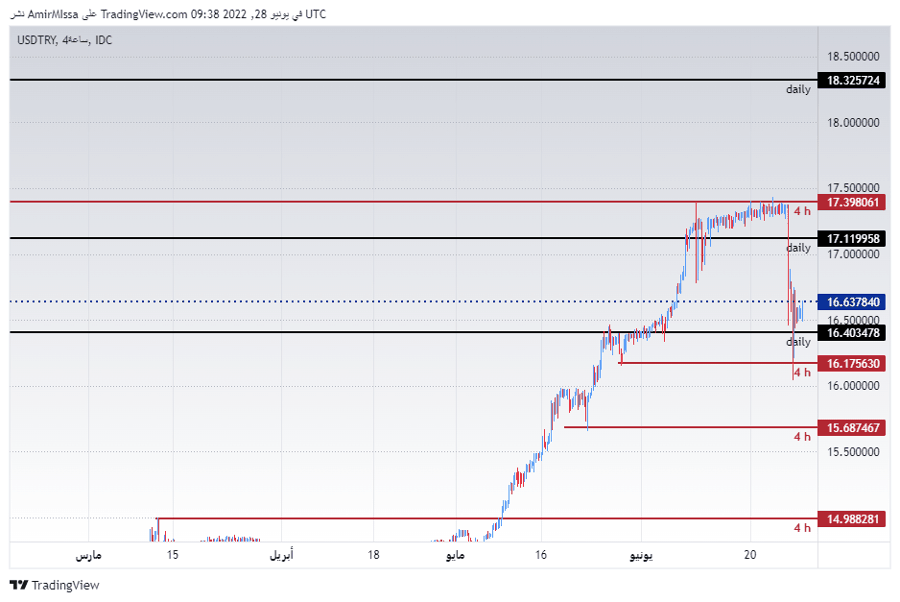Open the TradingView wordmark link
Viewport: 900px width, 602px height.
coord(65,585)
